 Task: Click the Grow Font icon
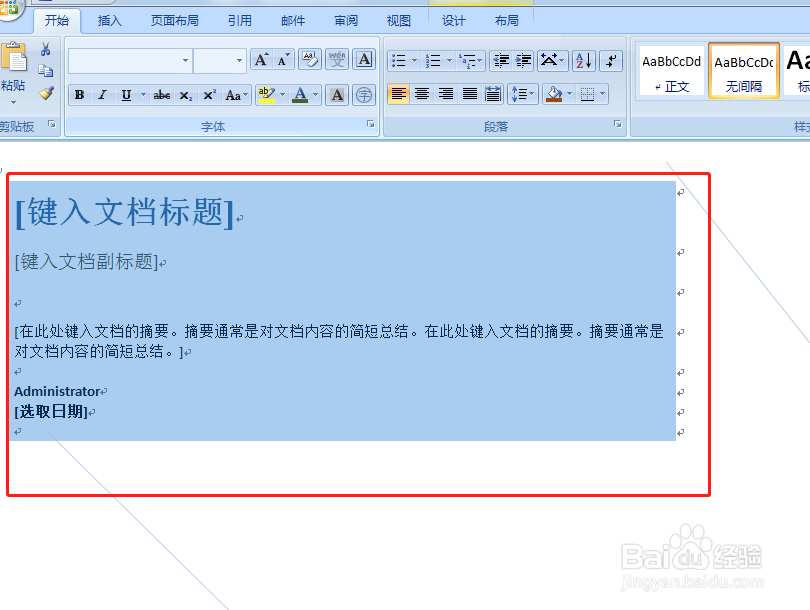(261, 58)
